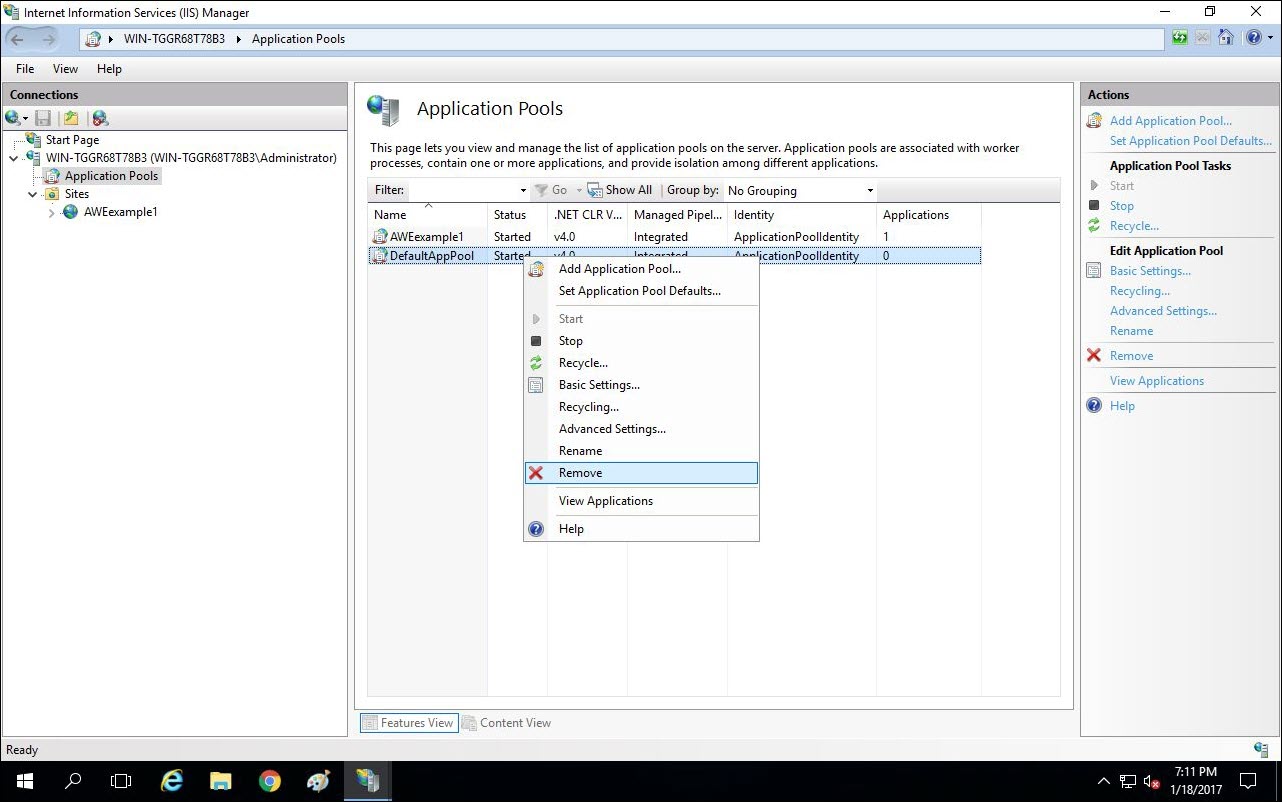1282x802 pixels.
Task: Choose Add Application Pool in context menu
Action: [641, 269]
